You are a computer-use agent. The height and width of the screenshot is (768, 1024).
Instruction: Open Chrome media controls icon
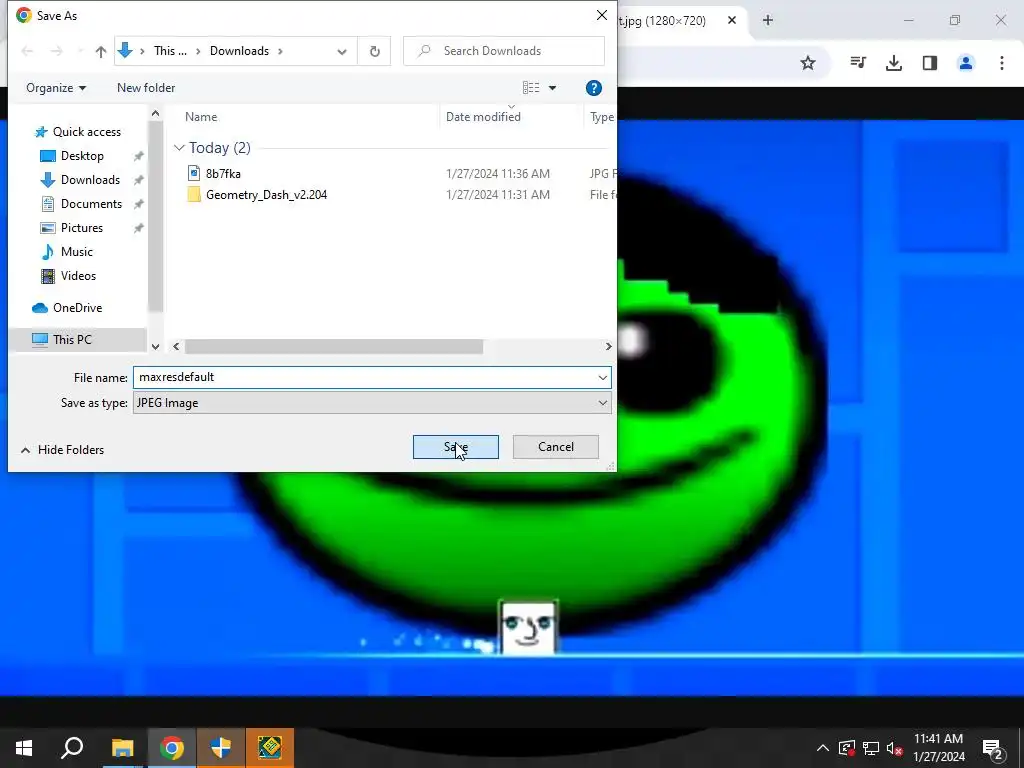point(858,63)
